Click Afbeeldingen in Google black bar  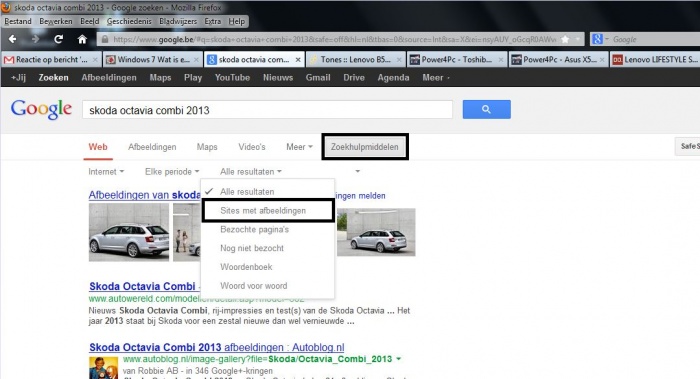coord(109,78)
